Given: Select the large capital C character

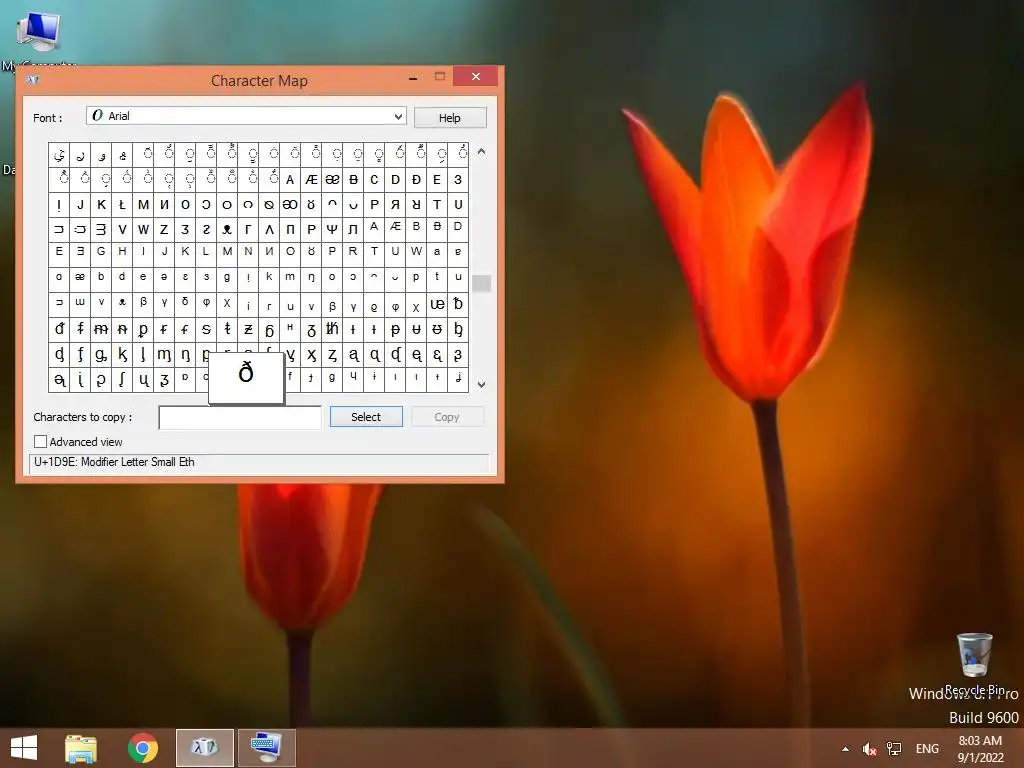Looking at the screenshot, I should pyautogui.click(x=374, y=180).
